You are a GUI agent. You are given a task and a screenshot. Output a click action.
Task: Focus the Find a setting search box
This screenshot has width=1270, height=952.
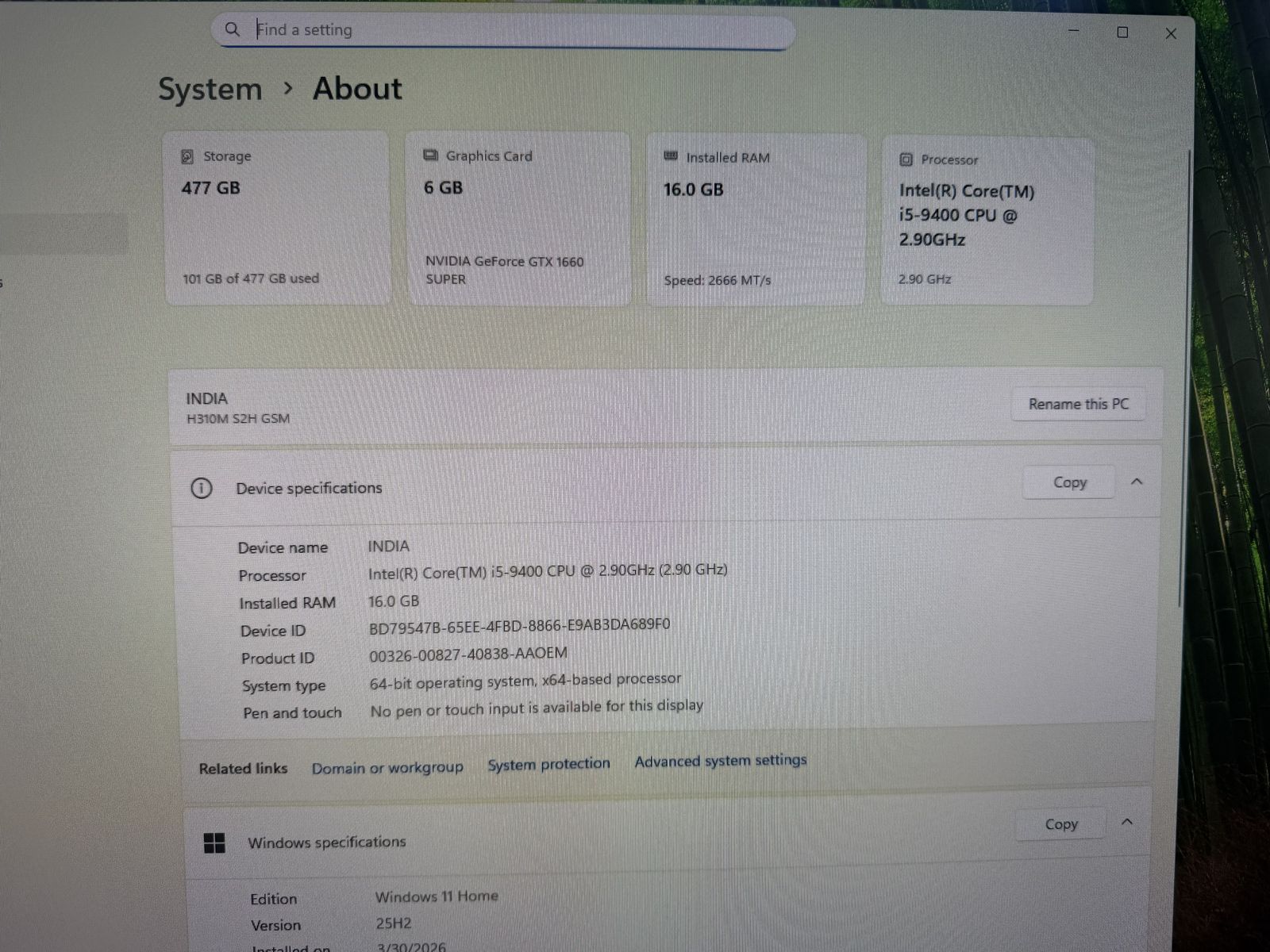pos(508,30)
